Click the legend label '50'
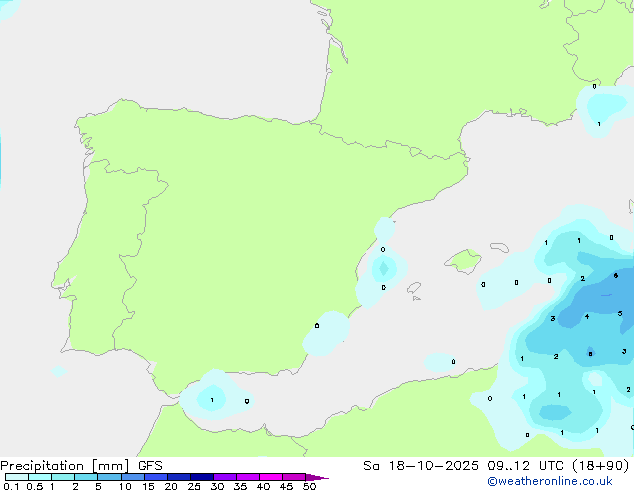Viewport: 634px width, 490px height. click(x=310, y=486)
